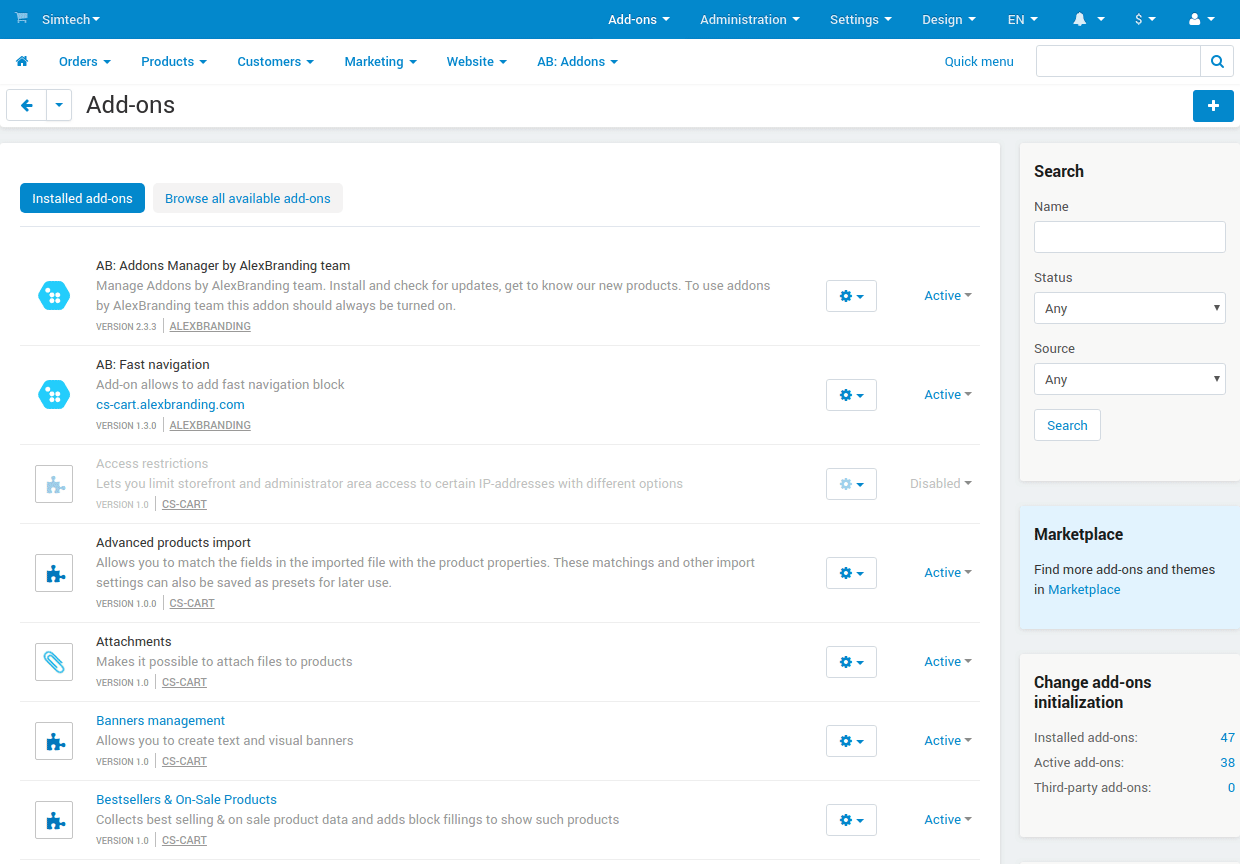Switch to Browse all available add-ons tab

pos(247,199)
